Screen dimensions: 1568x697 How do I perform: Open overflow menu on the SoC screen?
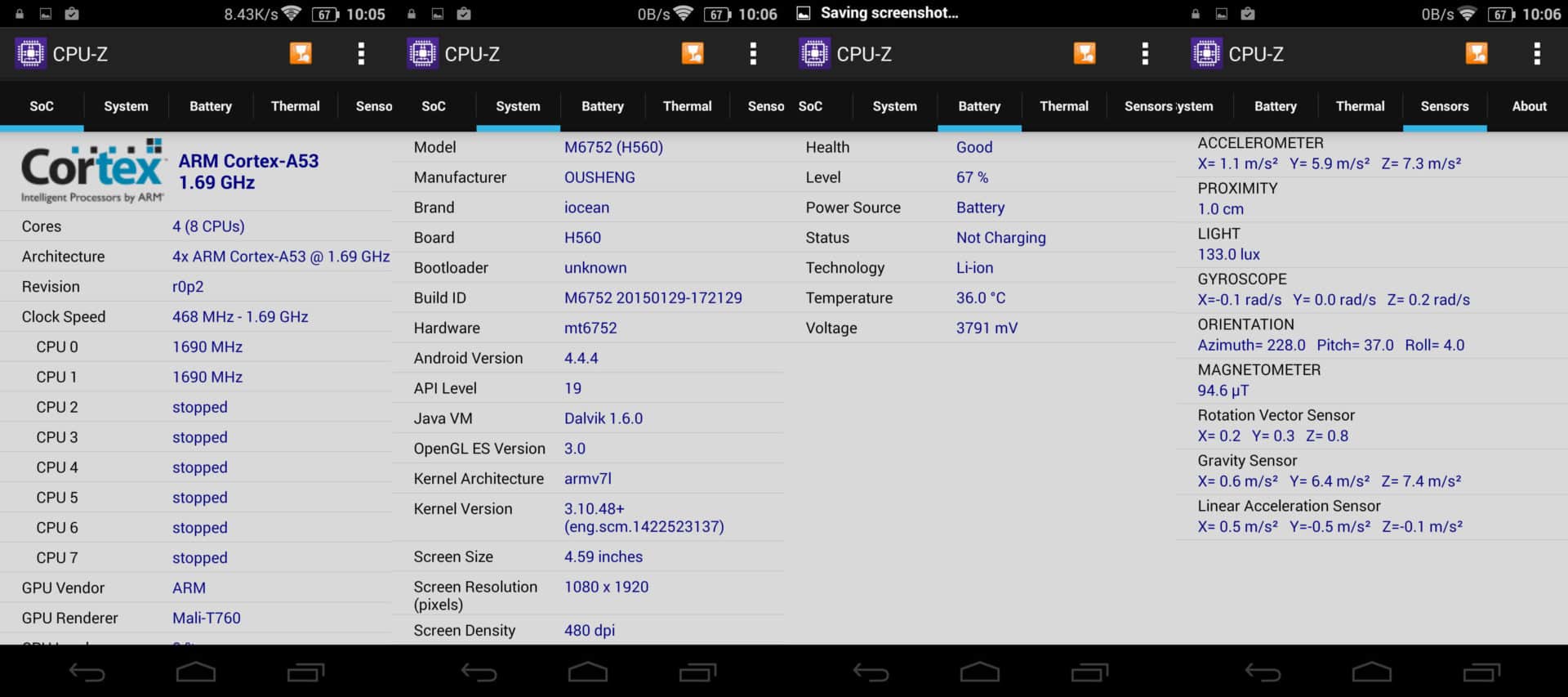tap(361, 54)
